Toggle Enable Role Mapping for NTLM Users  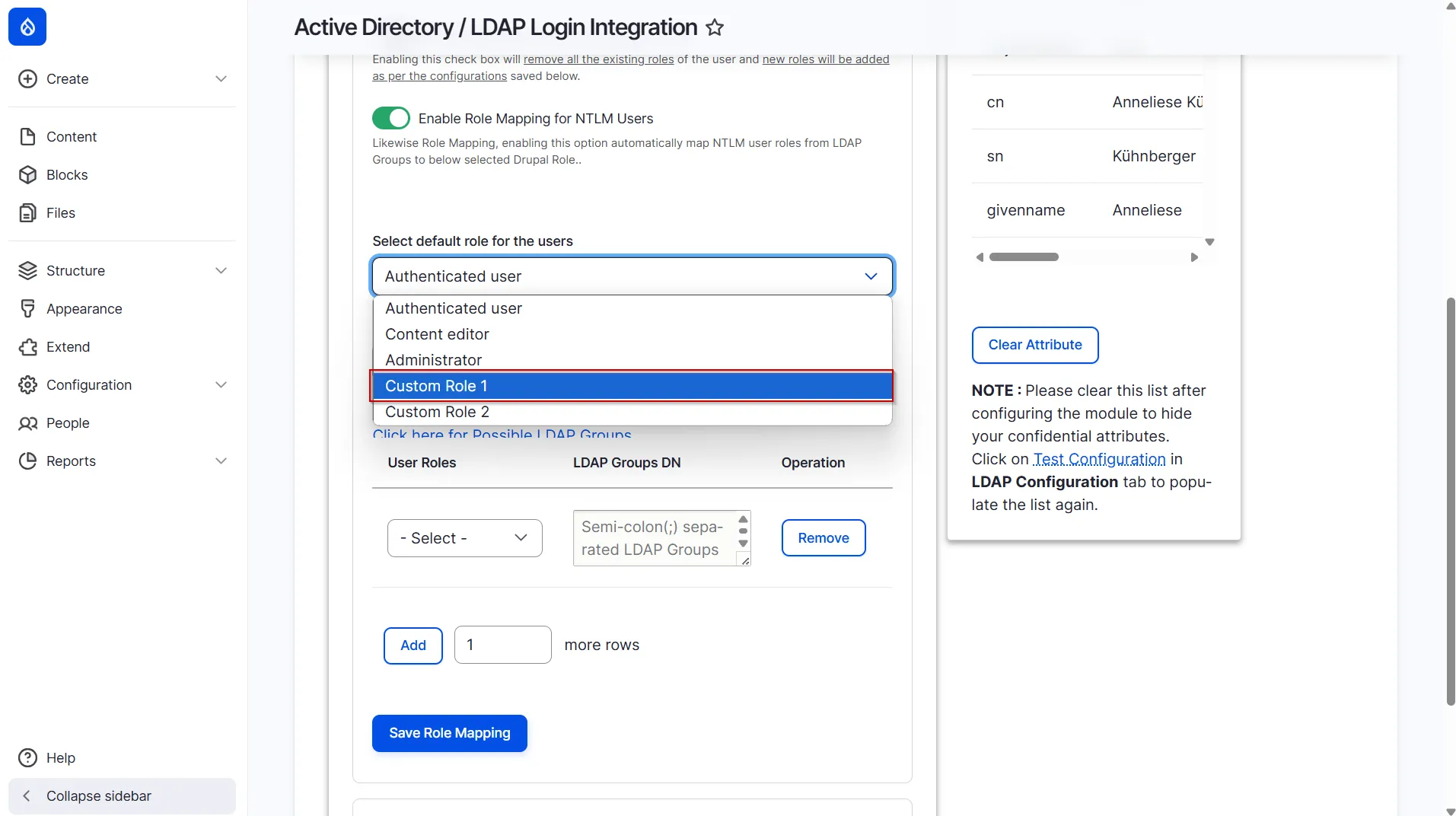[x=391, y=119]
